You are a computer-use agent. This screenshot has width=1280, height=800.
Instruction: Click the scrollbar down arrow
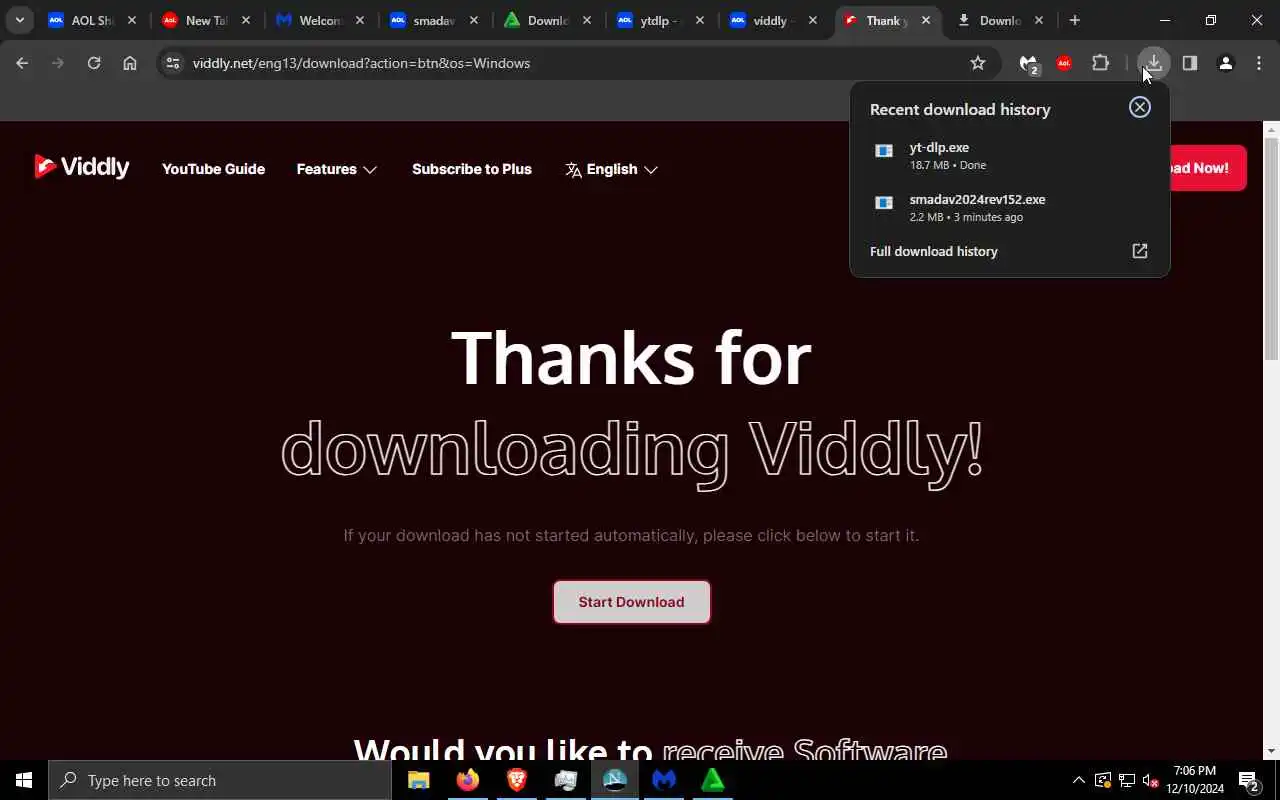tap(1272, 751)
